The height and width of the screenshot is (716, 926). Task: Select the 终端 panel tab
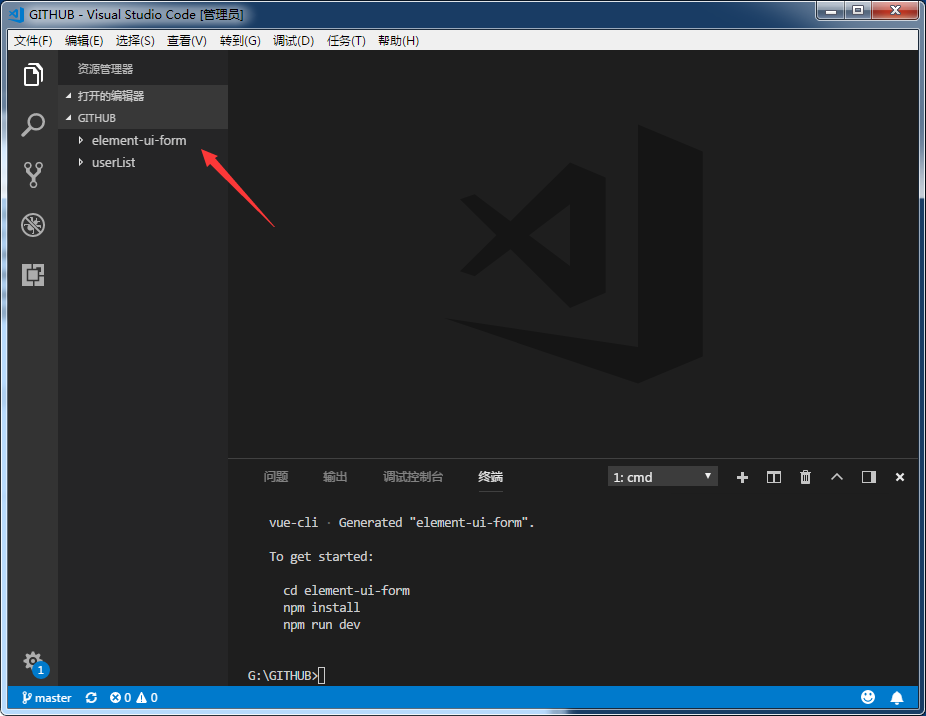click(490, 477)
